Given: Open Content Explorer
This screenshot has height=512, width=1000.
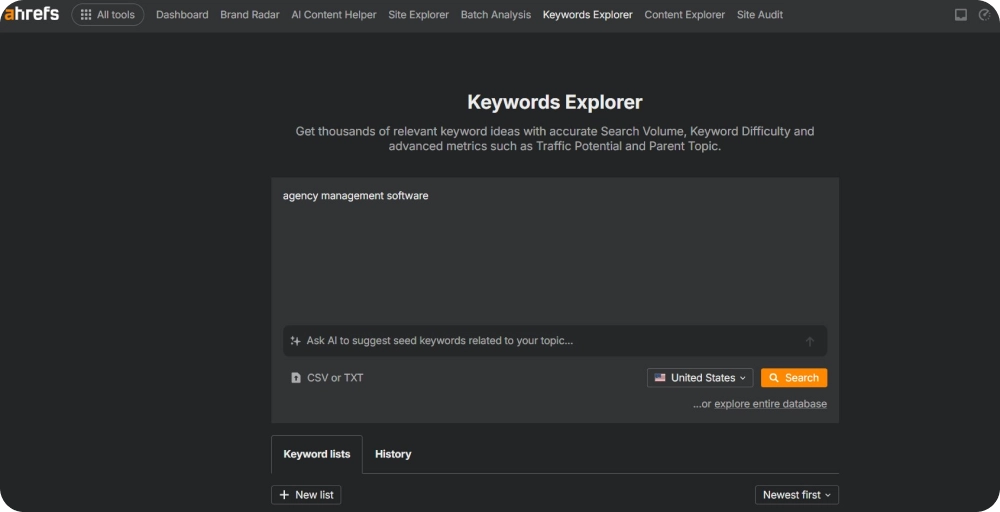Looking at the screenshot, I should tap(684, 15).
